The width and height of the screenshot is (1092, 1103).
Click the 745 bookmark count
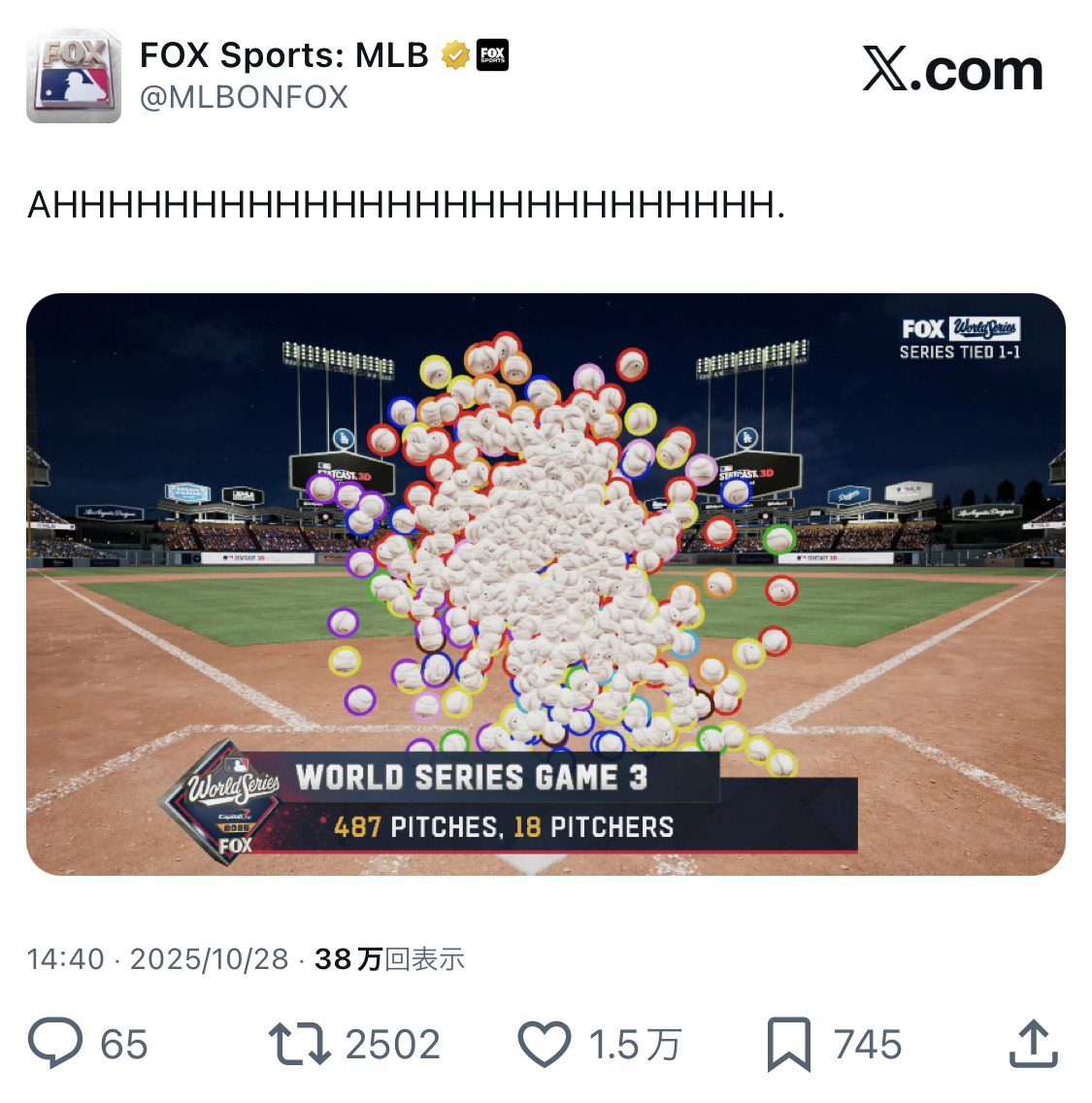(x=868, y=1045)
